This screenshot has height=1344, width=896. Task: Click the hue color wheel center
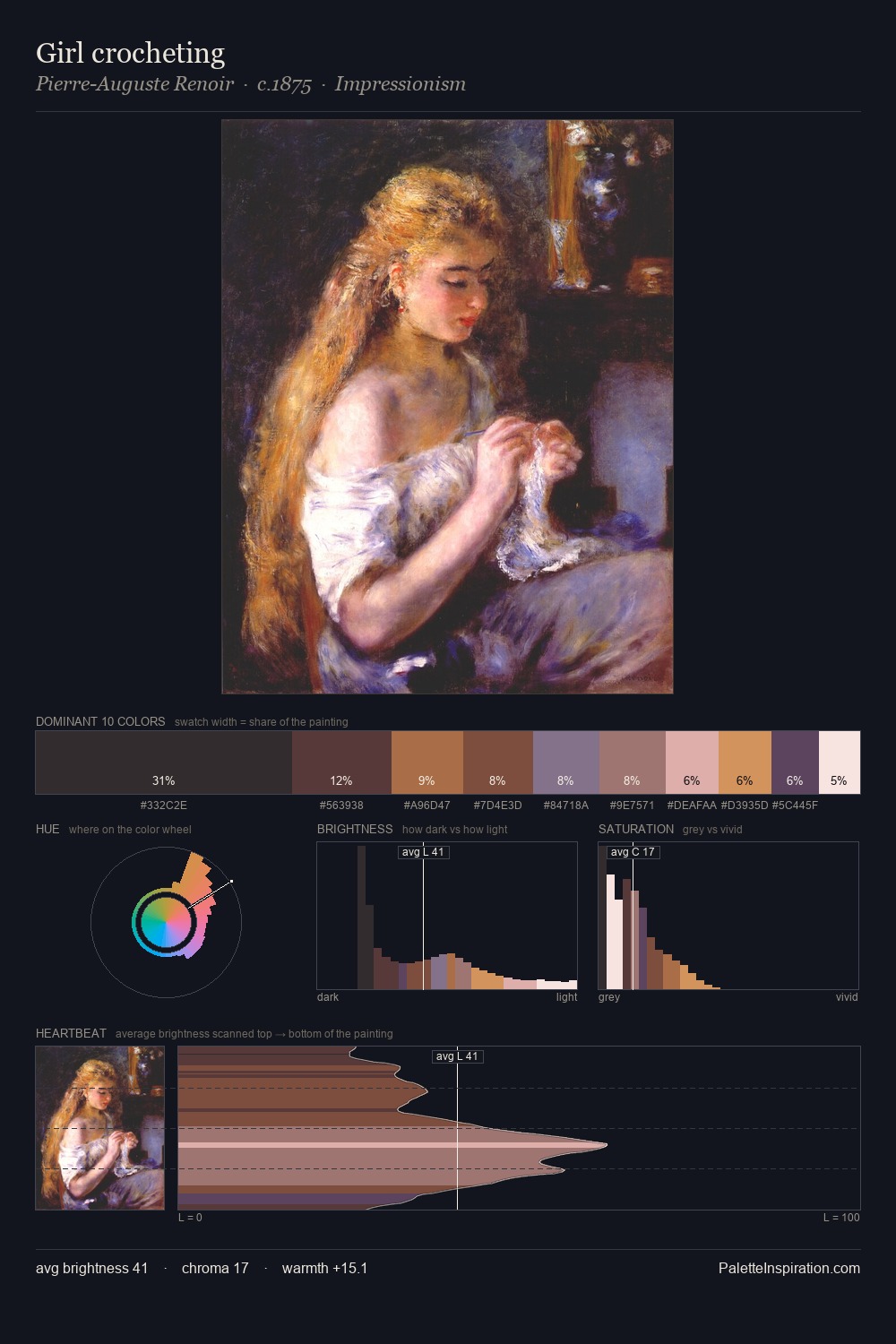point(166,922)
